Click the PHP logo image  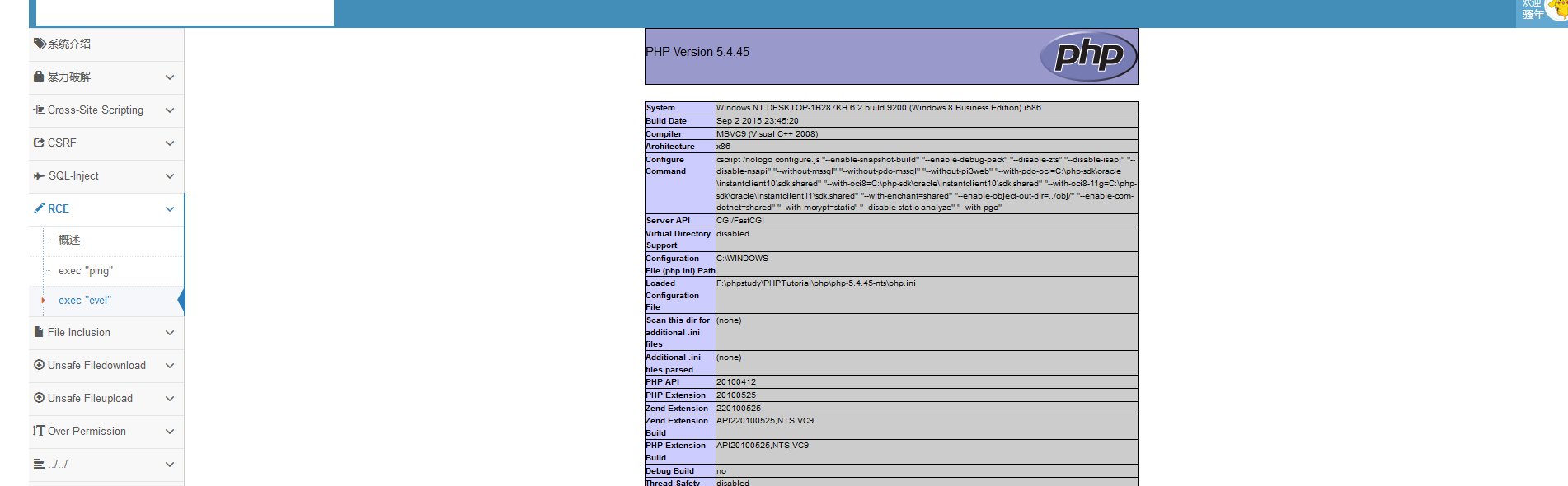[x=1088, y=56]
